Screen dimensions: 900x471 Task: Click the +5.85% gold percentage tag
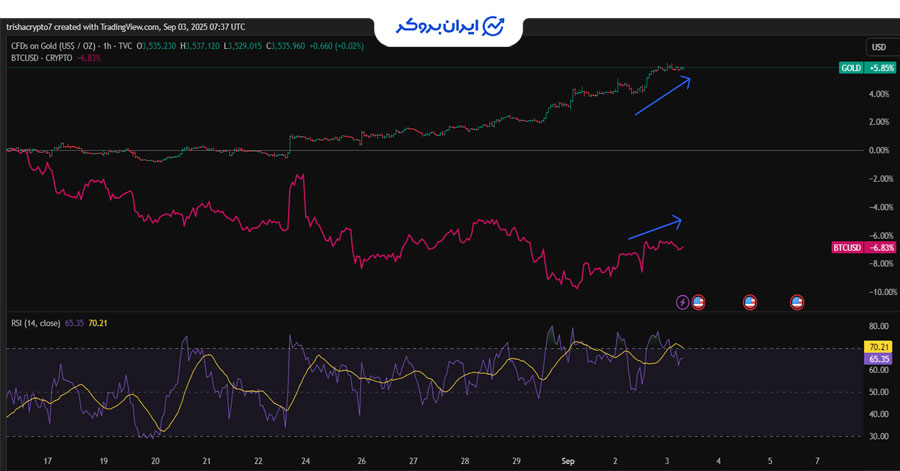pos(880,67)
